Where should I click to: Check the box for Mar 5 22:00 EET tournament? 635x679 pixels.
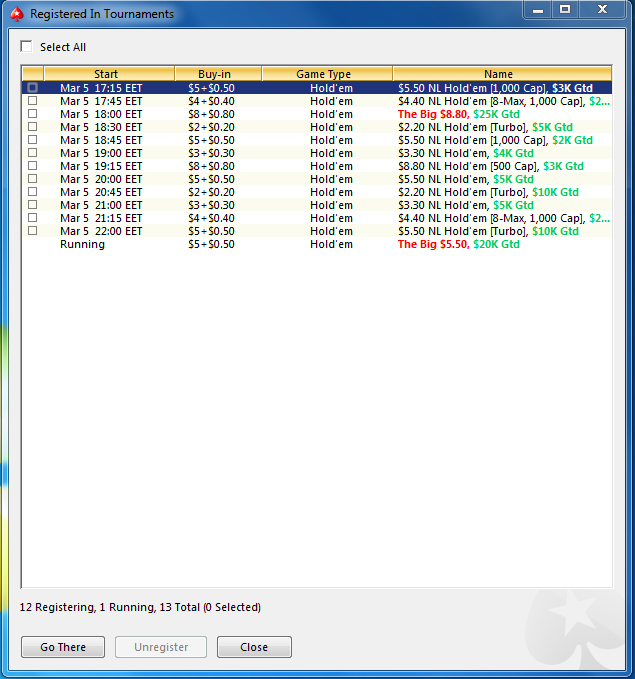pyautogui.click(x=32, y=230)
